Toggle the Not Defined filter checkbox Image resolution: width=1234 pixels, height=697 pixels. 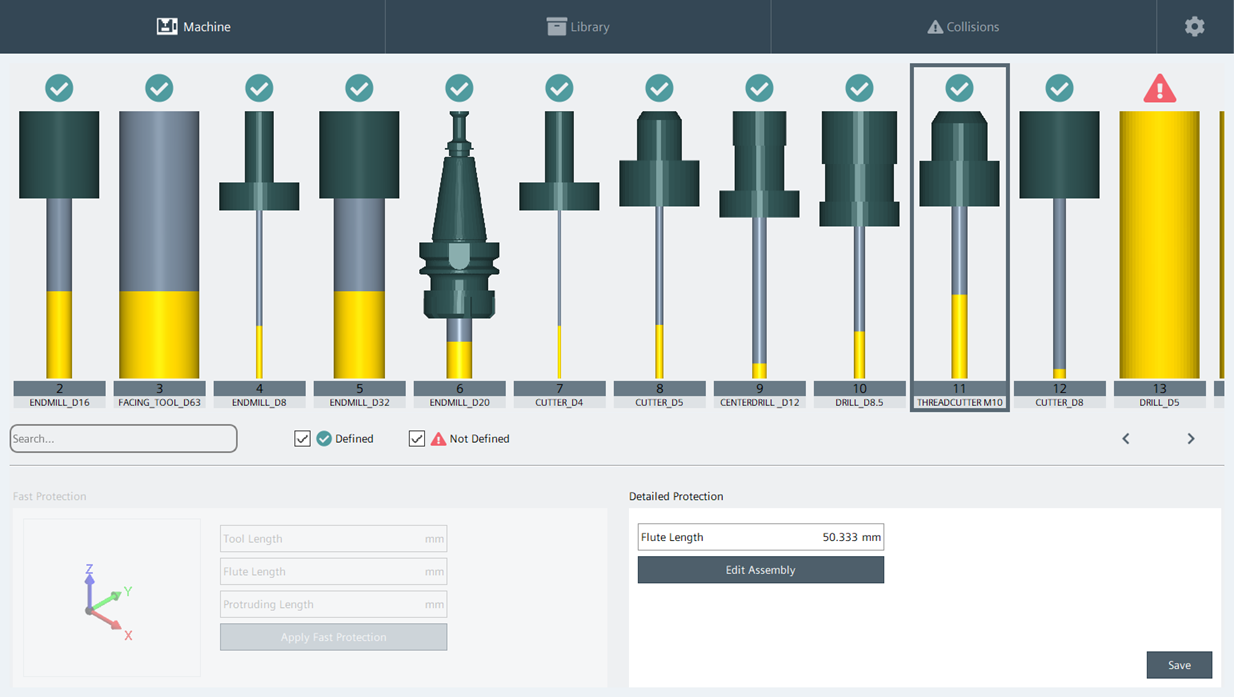[x=417, y=438]
